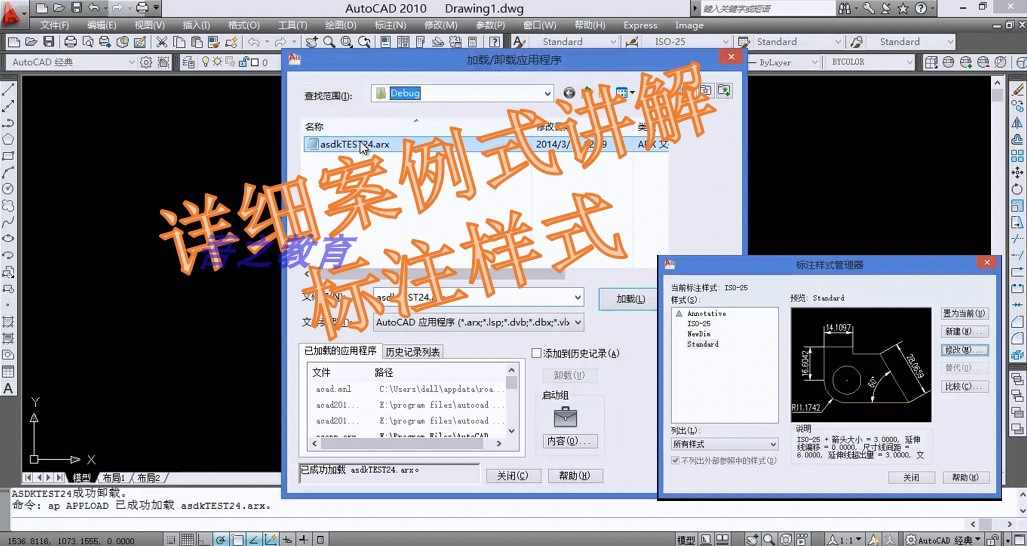Screen dimensions: 1027x546
Task: Open the File menu in the menu bar
Action: click(54, 26)
